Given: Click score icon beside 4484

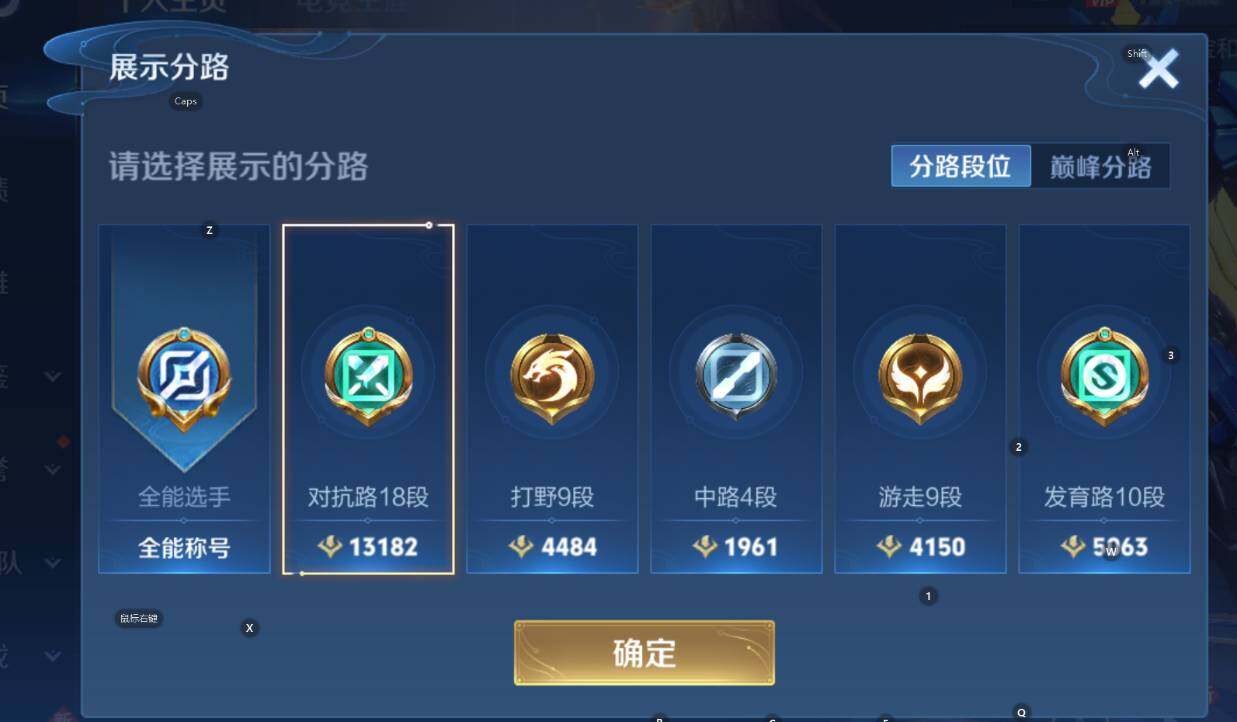Looking at the screenshot, I should [x=520, y=547].
